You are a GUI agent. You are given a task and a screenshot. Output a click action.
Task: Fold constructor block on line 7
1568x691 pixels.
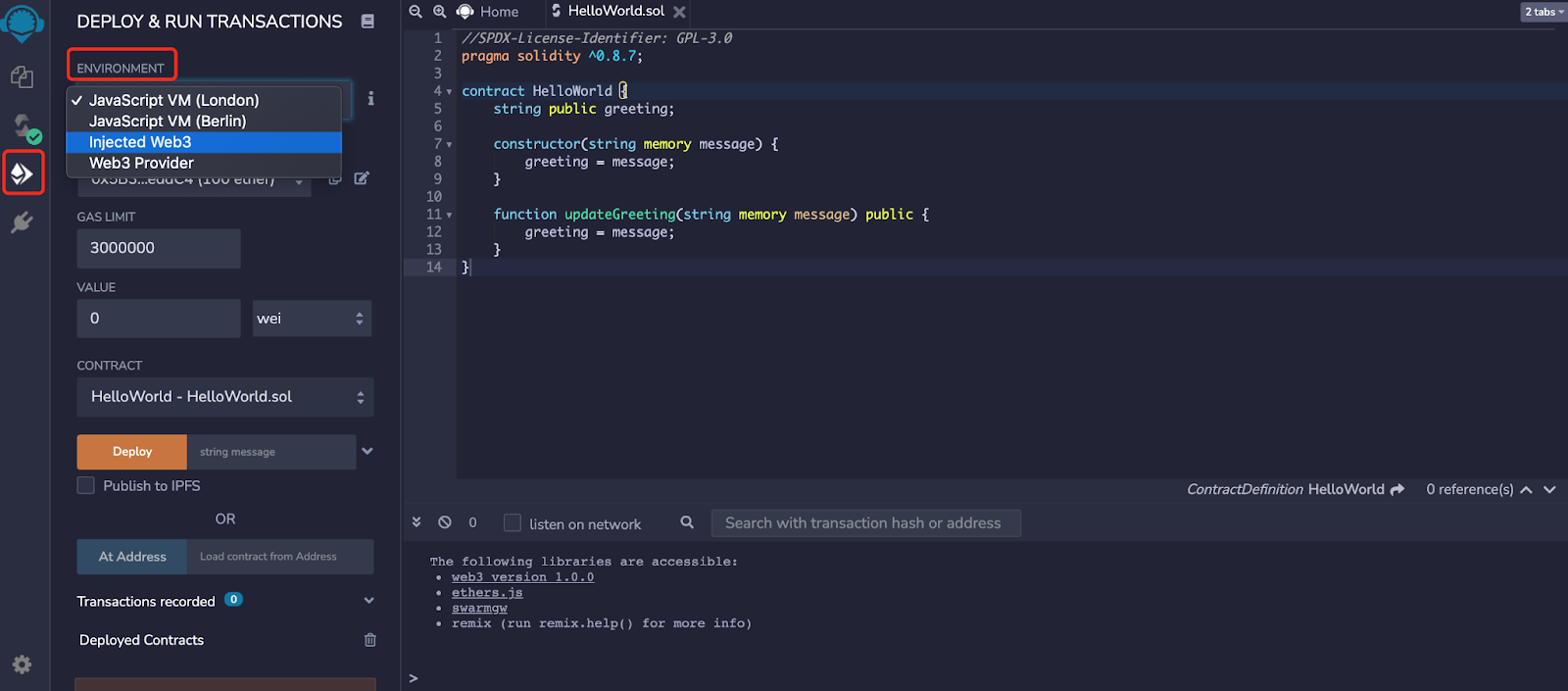[449, 144]
